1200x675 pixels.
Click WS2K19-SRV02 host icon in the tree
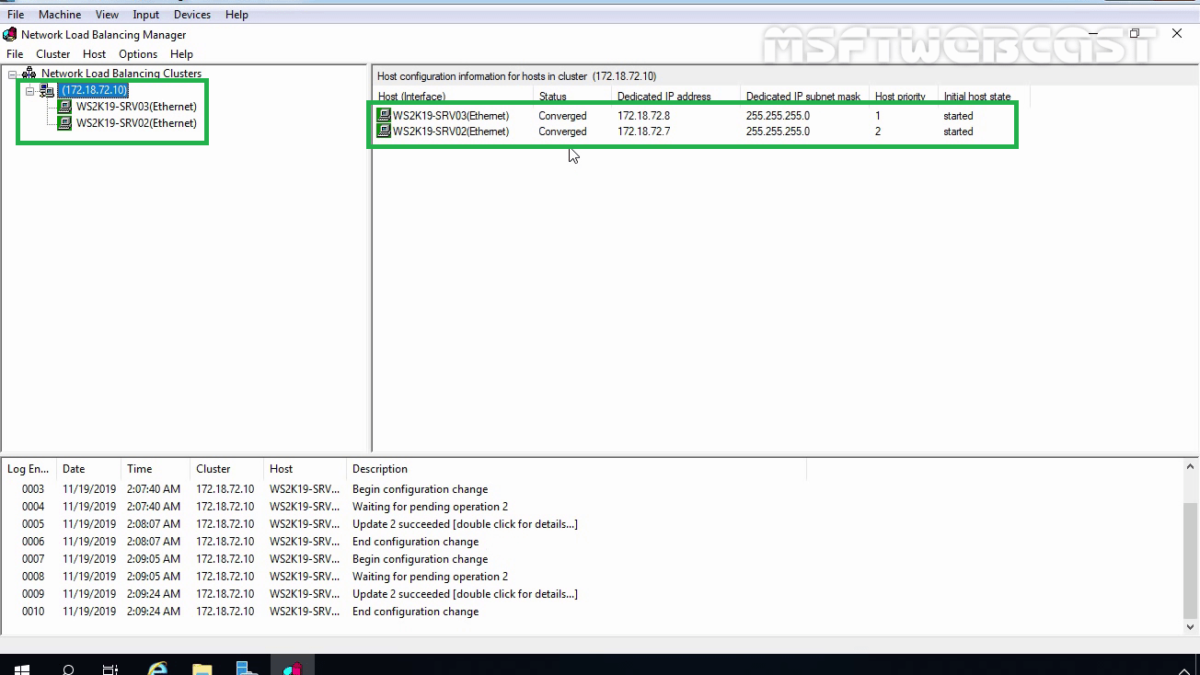65,123
